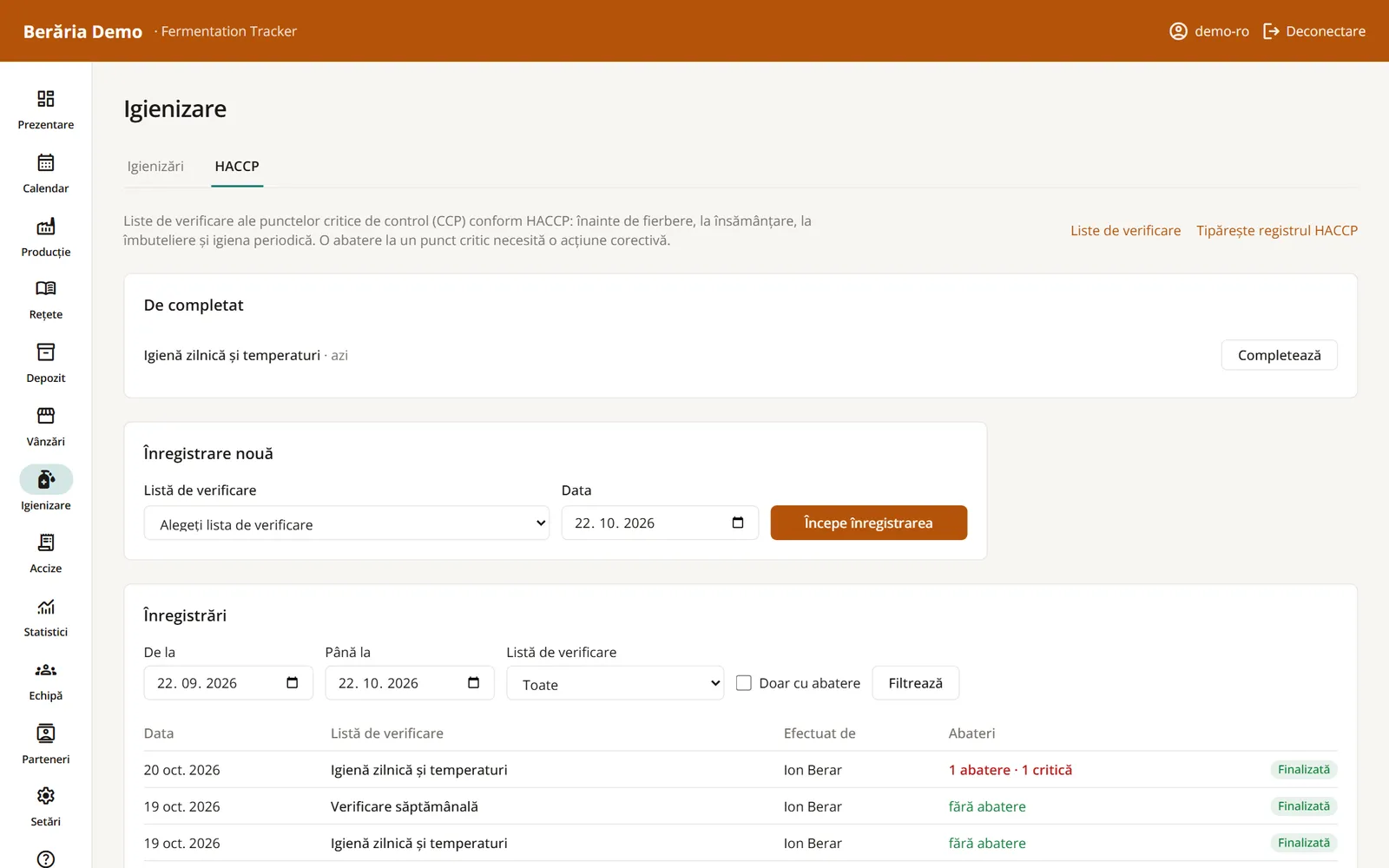The image size is (1389, 868).
Task: Open the Liste de verificare link
Action: (x=1125, y=231)
